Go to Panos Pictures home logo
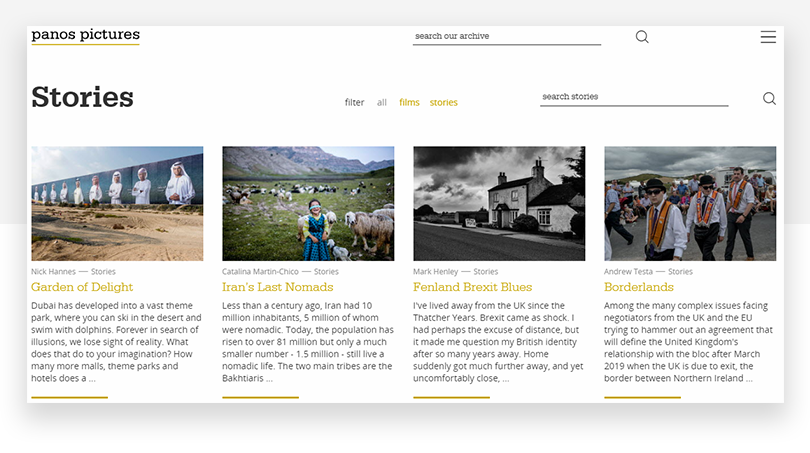The image size is (810, 453). pyautogui.click(x=85, y=36)
